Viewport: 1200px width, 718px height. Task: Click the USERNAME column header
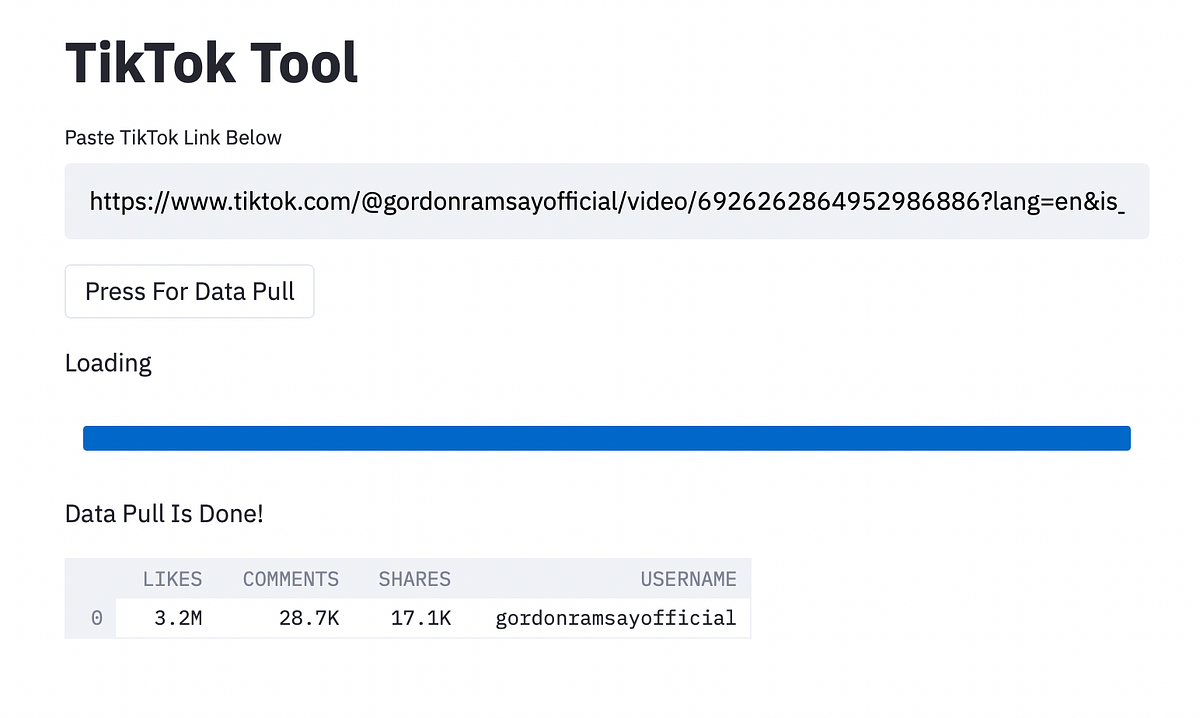[688, 579]
